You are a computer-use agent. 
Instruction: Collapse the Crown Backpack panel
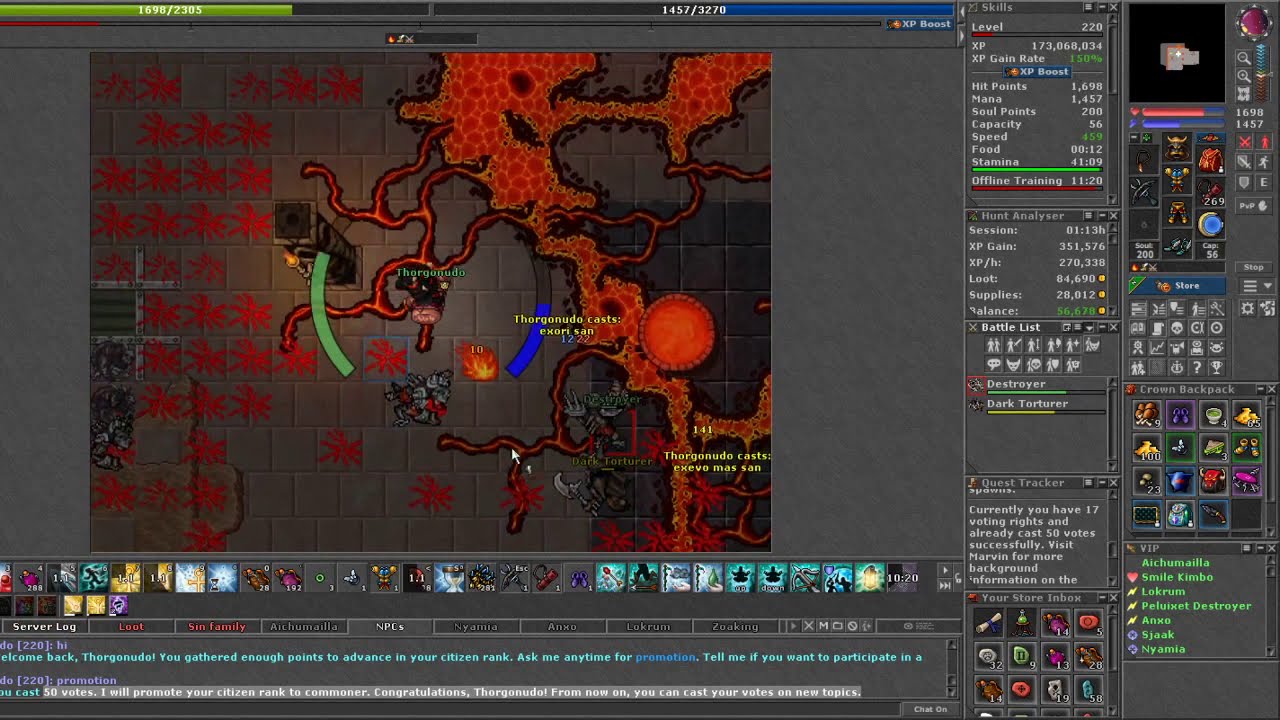[1259, 389]
